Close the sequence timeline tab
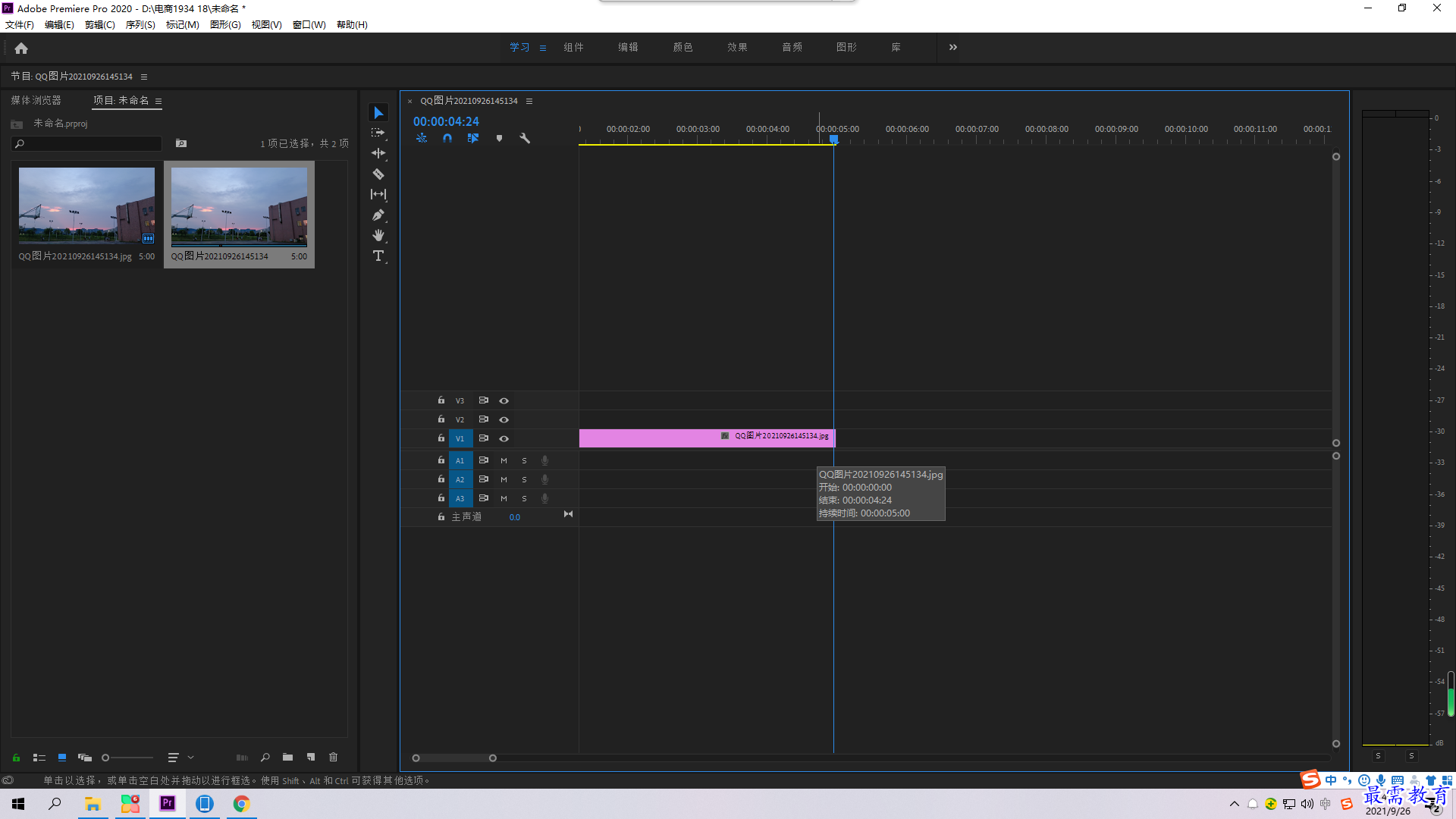The image size is (1456, 819). (x=410, y=101)
